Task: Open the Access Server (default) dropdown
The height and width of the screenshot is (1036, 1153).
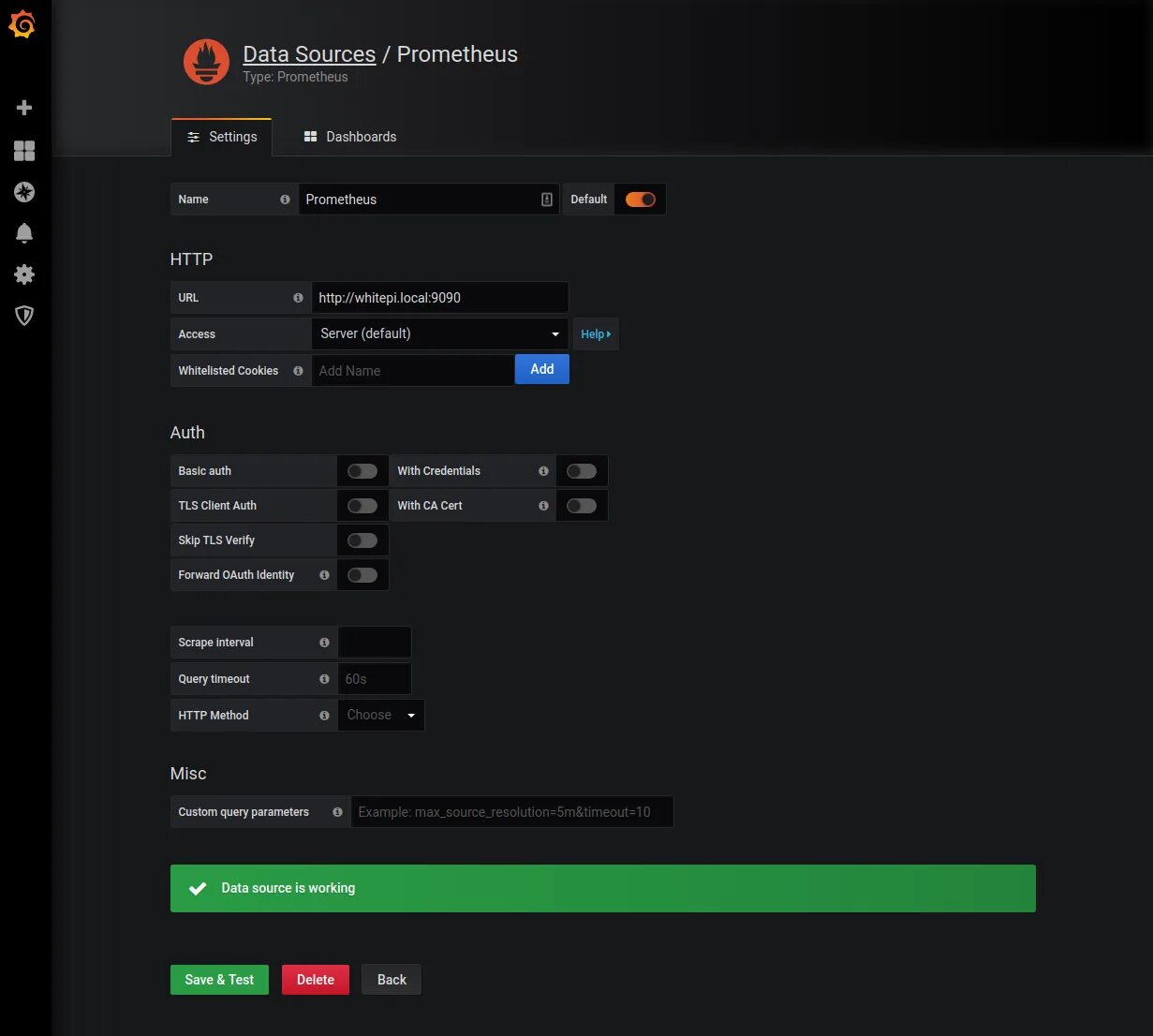Action: tap(440, 334)
